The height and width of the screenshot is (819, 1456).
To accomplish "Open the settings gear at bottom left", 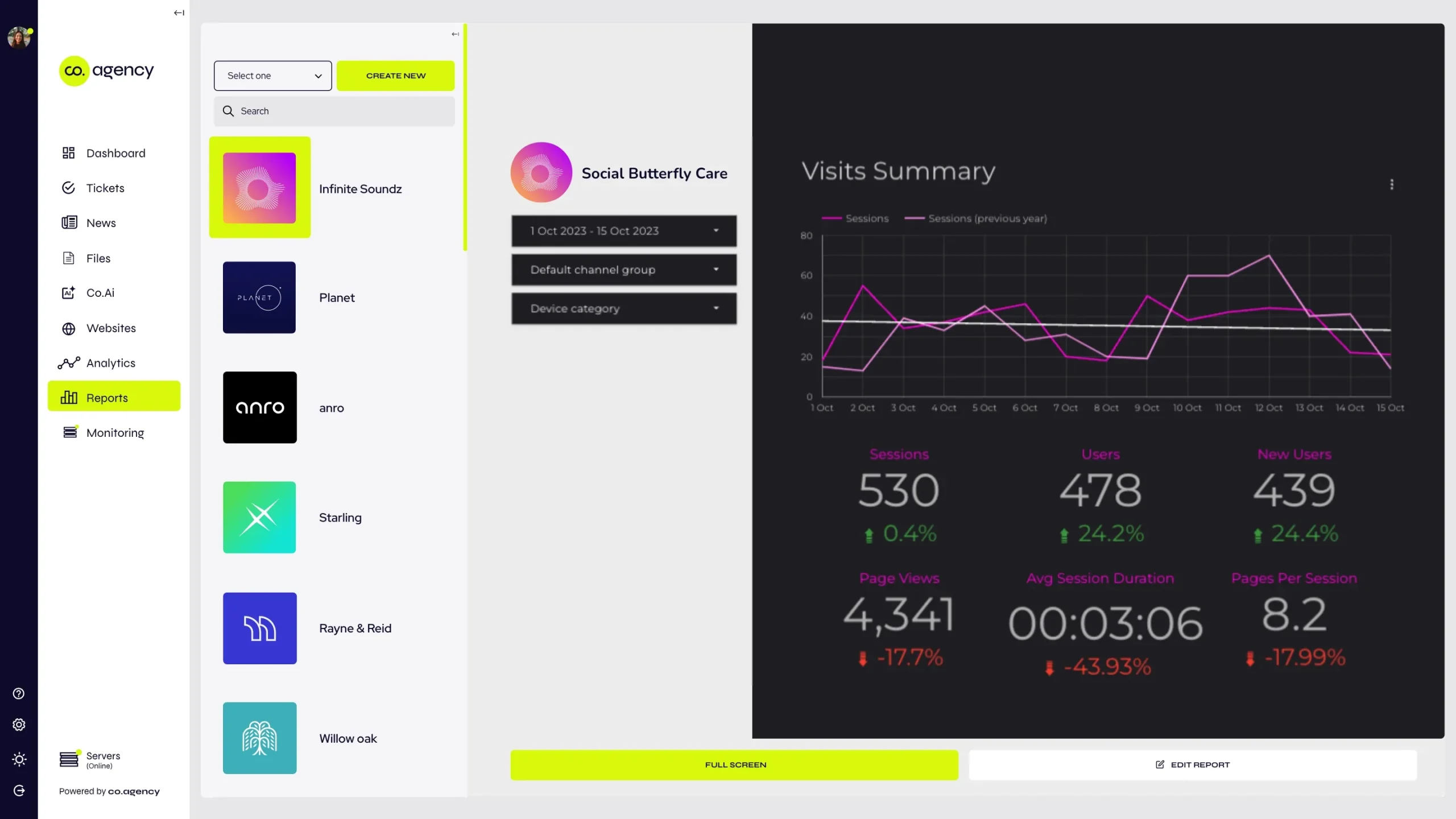I will click(19, 724).
